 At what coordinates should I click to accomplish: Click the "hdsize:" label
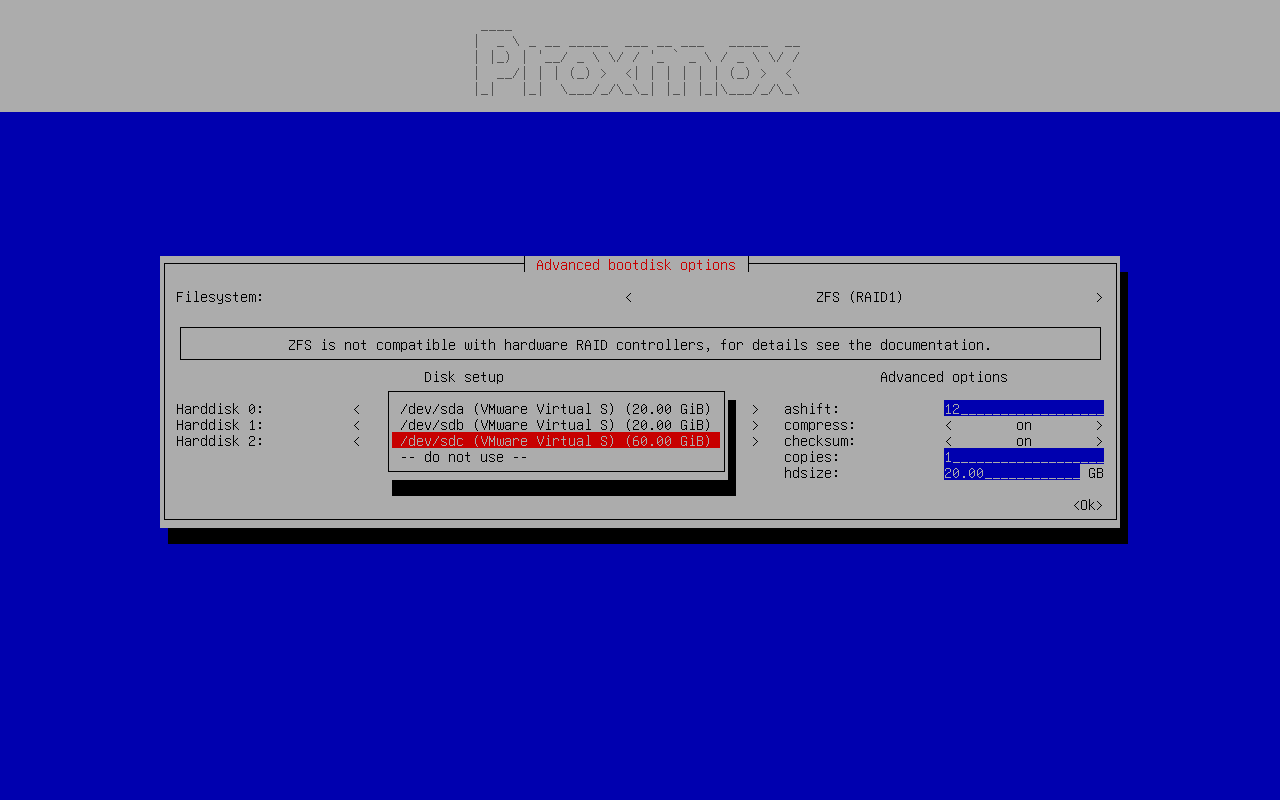click(x=812, y=473)
